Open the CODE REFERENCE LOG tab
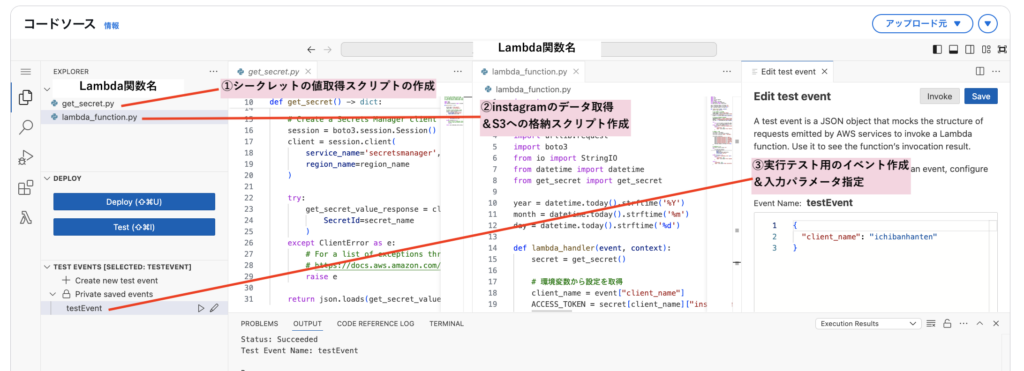This screenshot has width=1024, height=371. pyautogui.click(x=376, y=323)
